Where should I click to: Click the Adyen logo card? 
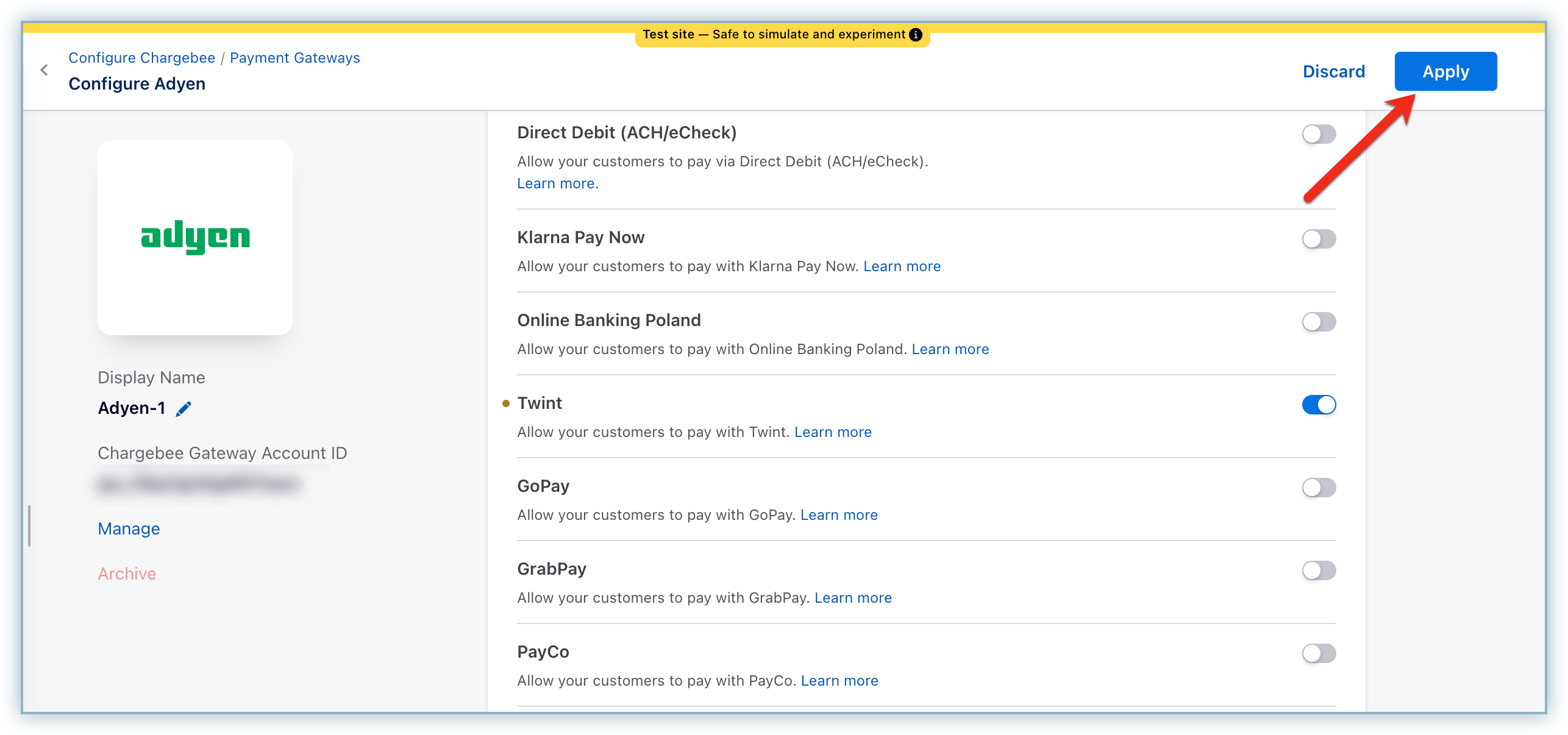click(x=195, y=238)
